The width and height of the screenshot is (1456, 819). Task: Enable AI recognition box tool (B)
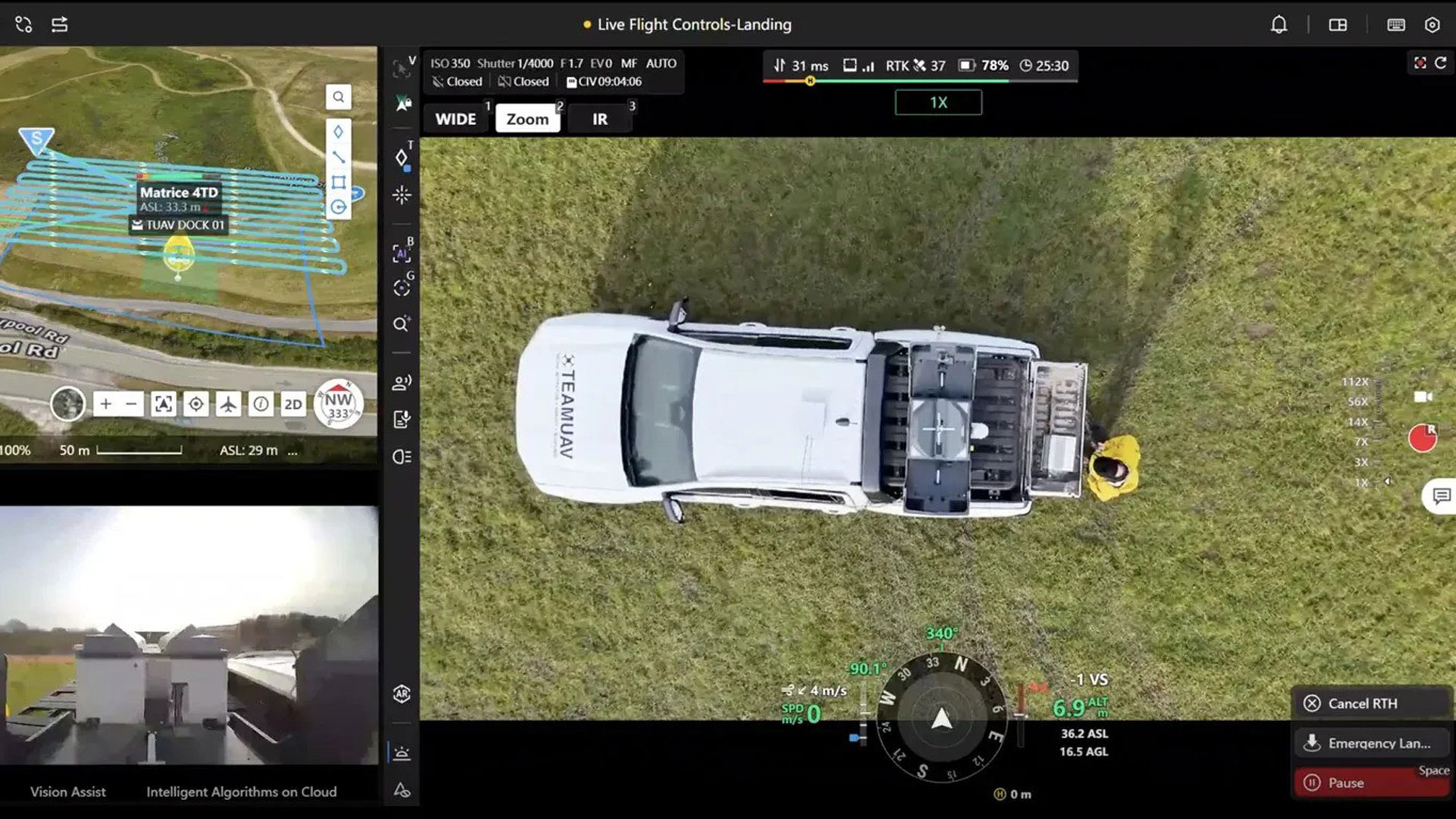pyautogui.click(x=403, y=253)
